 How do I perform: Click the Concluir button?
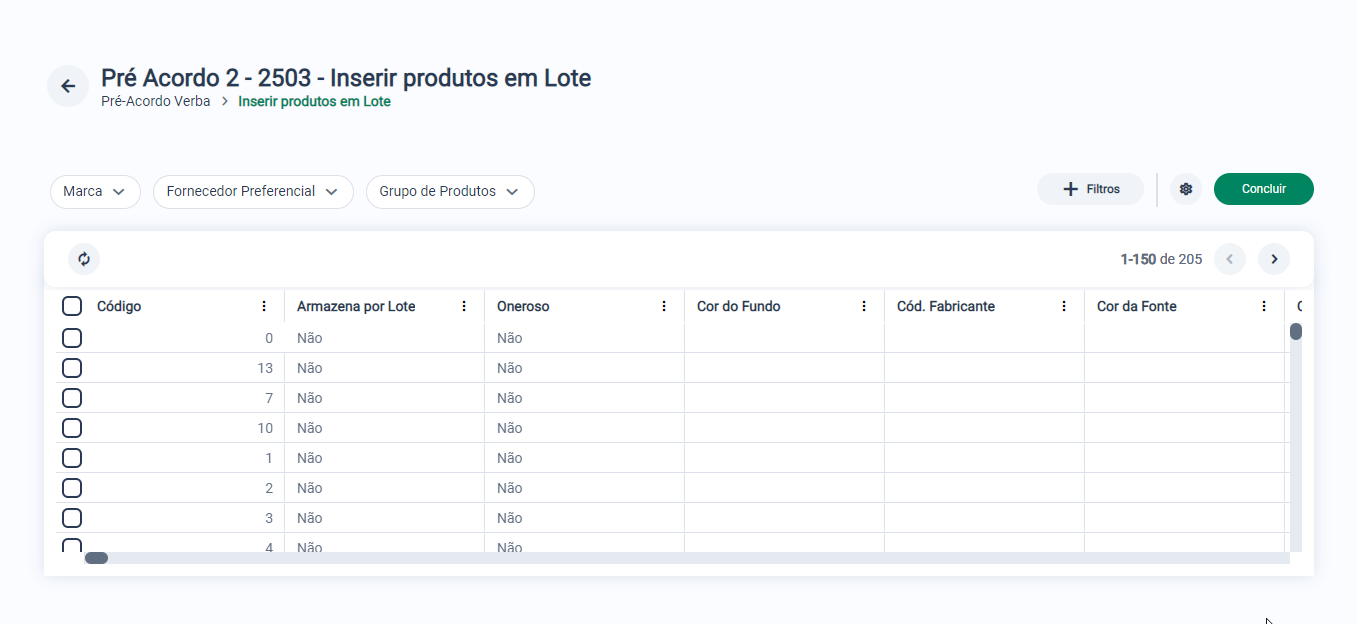[x=1264, y=189]
